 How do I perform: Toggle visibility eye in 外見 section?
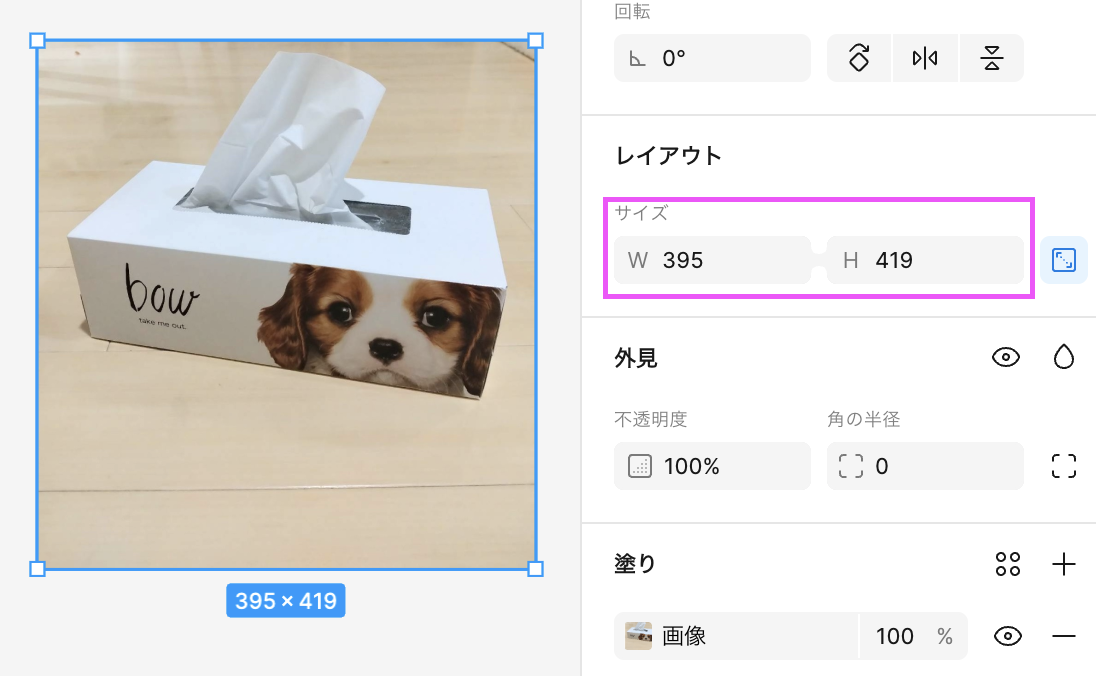1006,357
